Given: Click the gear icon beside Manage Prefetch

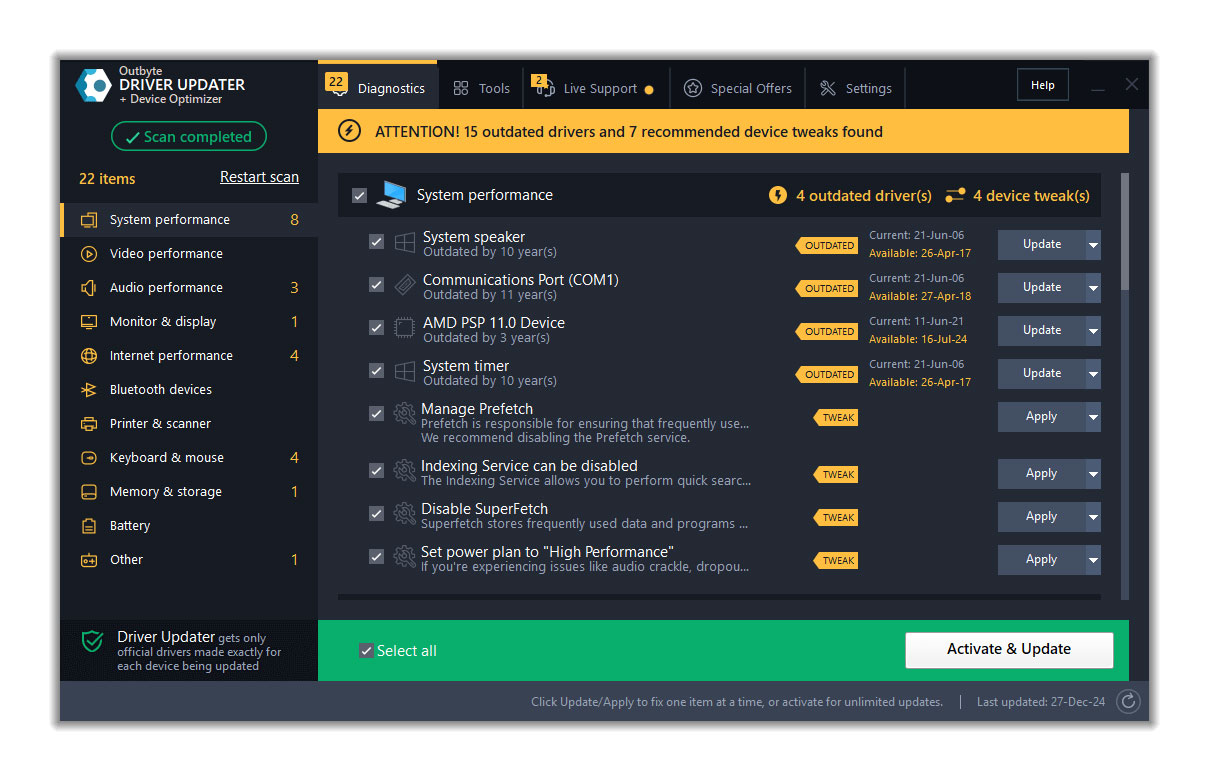Looking at the screenshot, I should [405, 414].
